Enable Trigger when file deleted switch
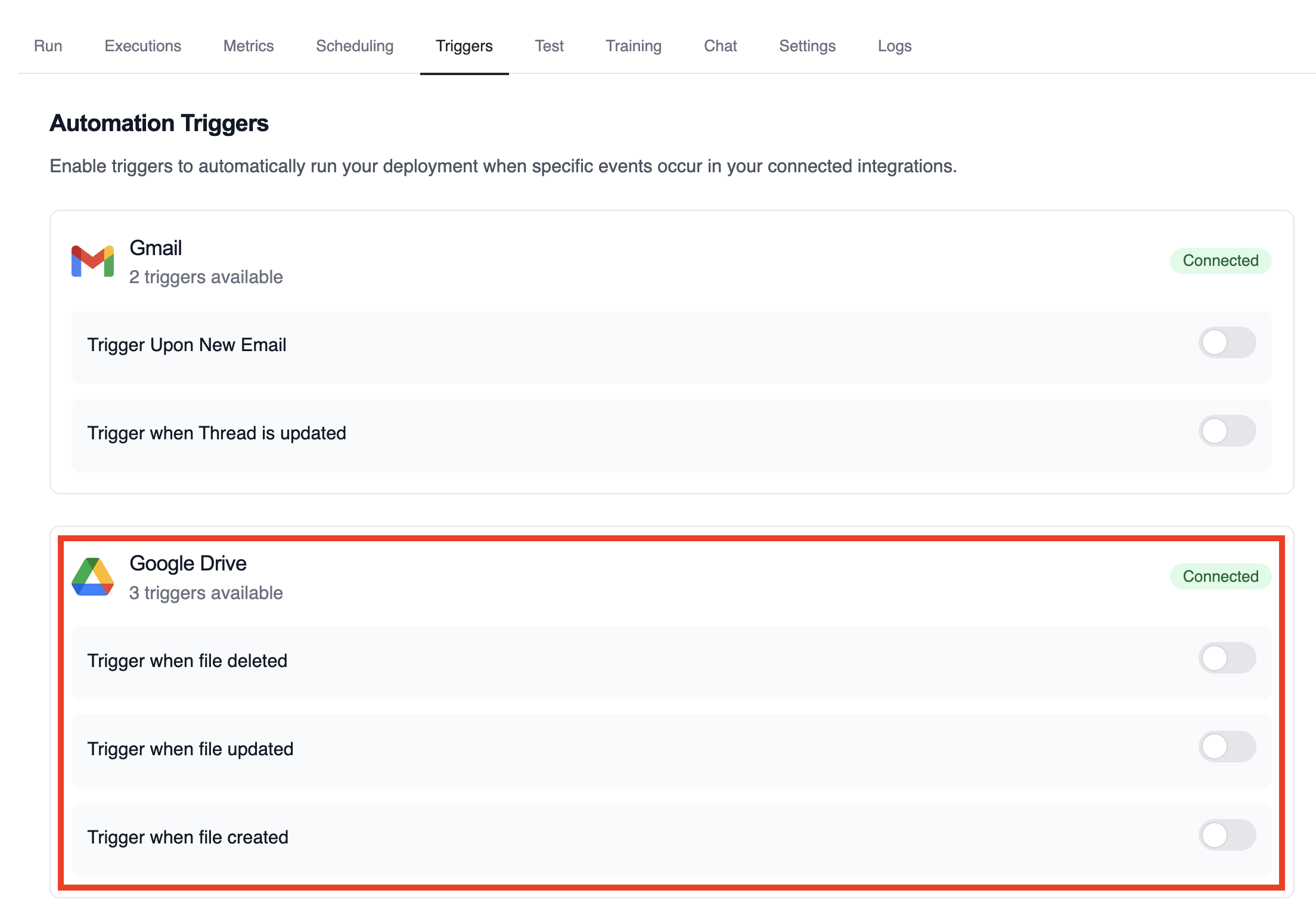This screenshot has width=1316, height=918. click(1227, 658)
